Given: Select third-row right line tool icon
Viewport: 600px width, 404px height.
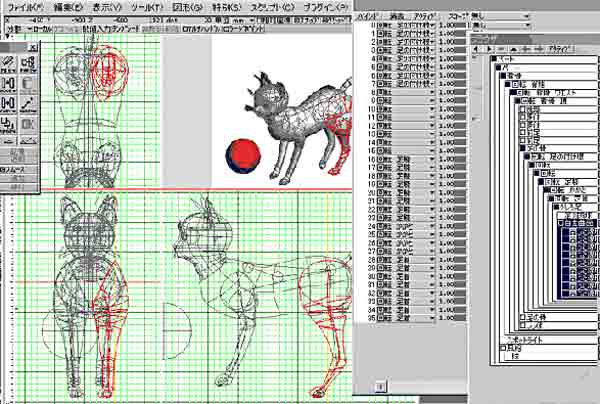Looking at the screenshot, I should point(28,104).
